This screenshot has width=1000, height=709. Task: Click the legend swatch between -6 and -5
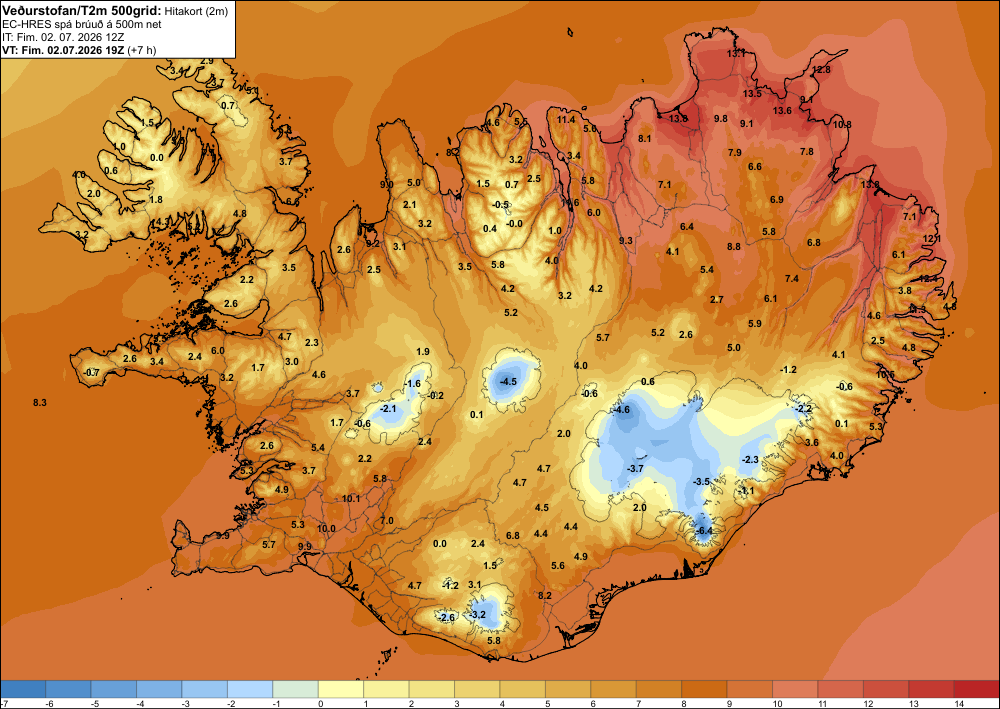pyautogui.click(x=68, y=689)
